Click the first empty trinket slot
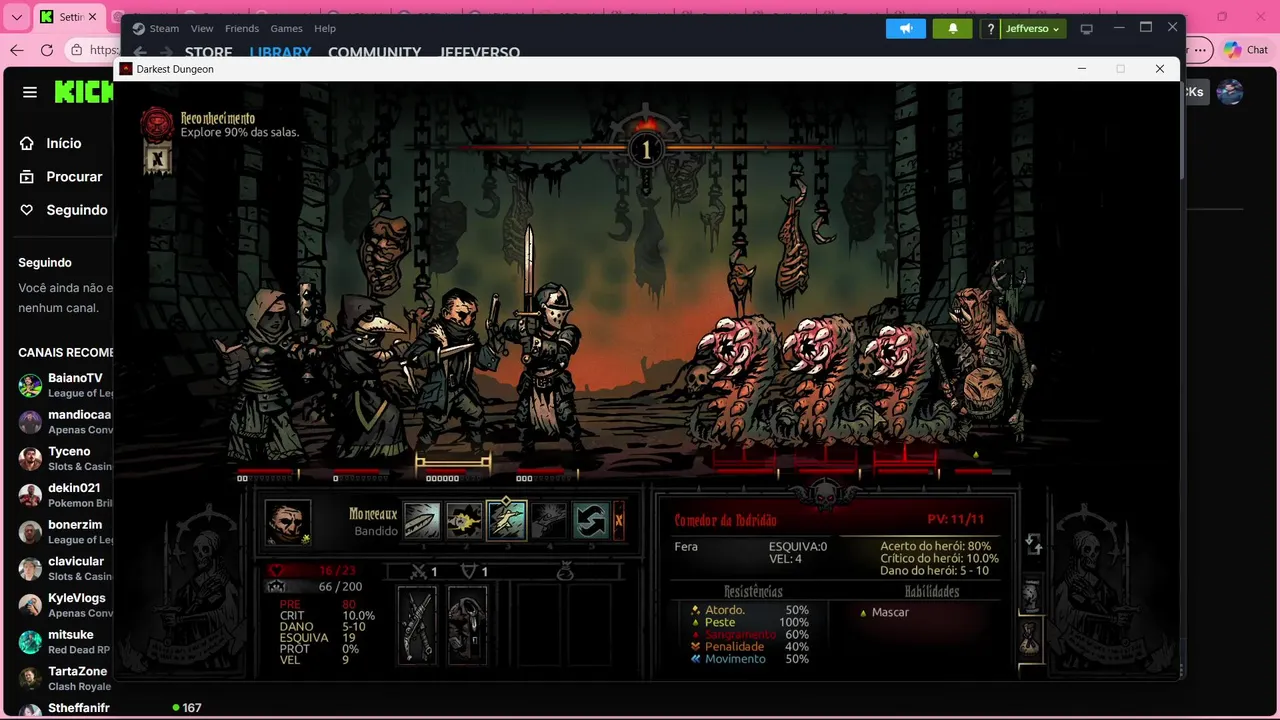 (538, 625)
